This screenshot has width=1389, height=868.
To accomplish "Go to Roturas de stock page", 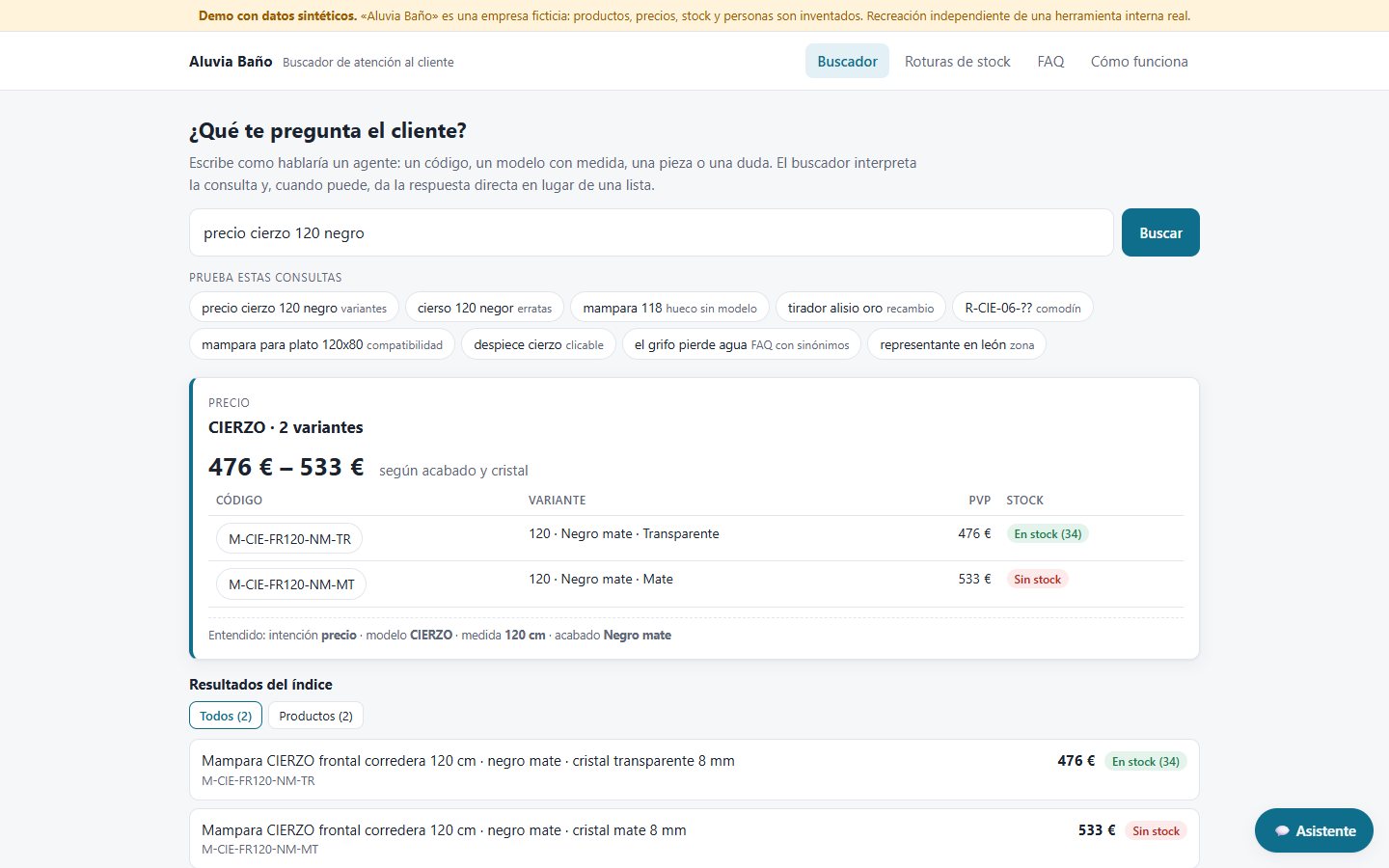I will coord(957,61).
